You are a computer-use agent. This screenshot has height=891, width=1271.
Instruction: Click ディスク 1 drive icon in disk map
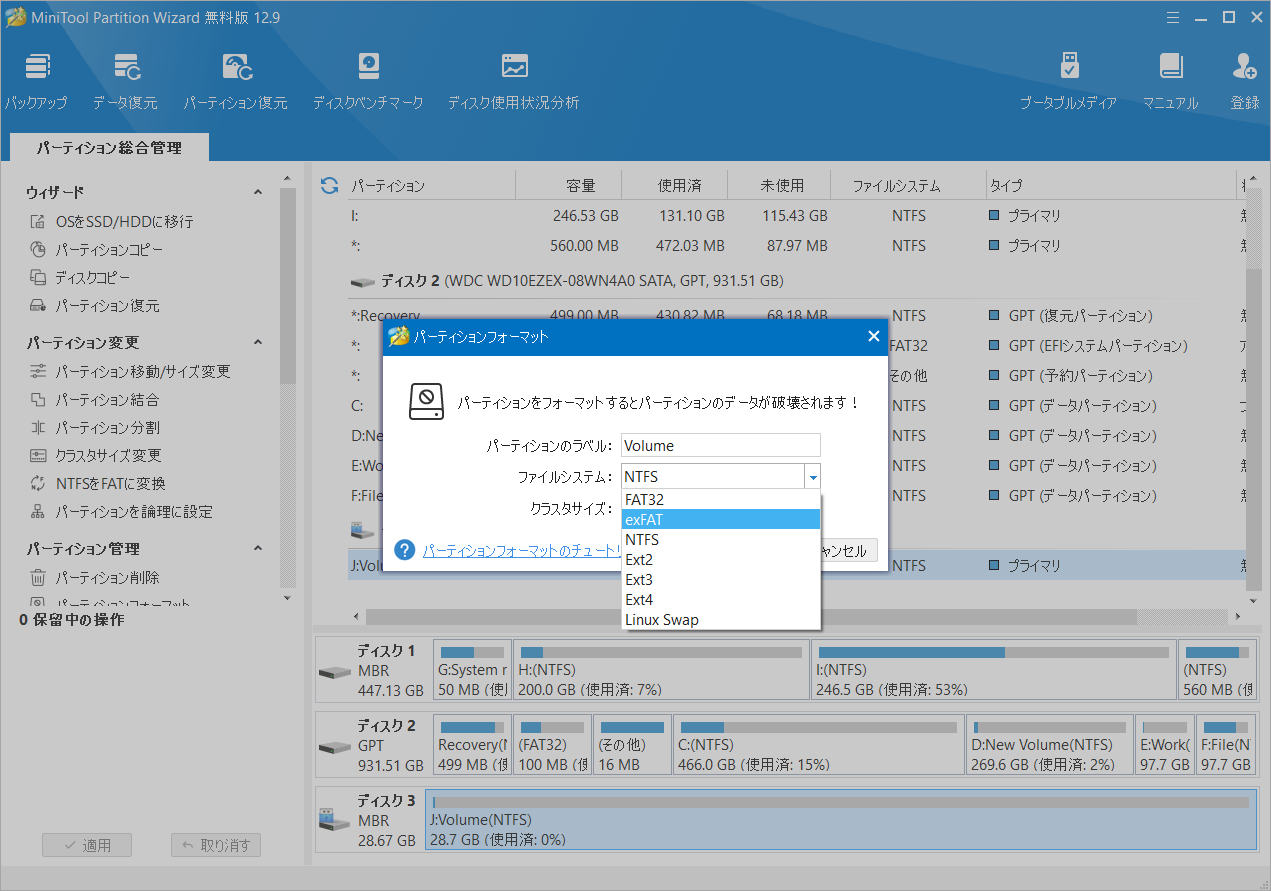[x=334, y=672]
